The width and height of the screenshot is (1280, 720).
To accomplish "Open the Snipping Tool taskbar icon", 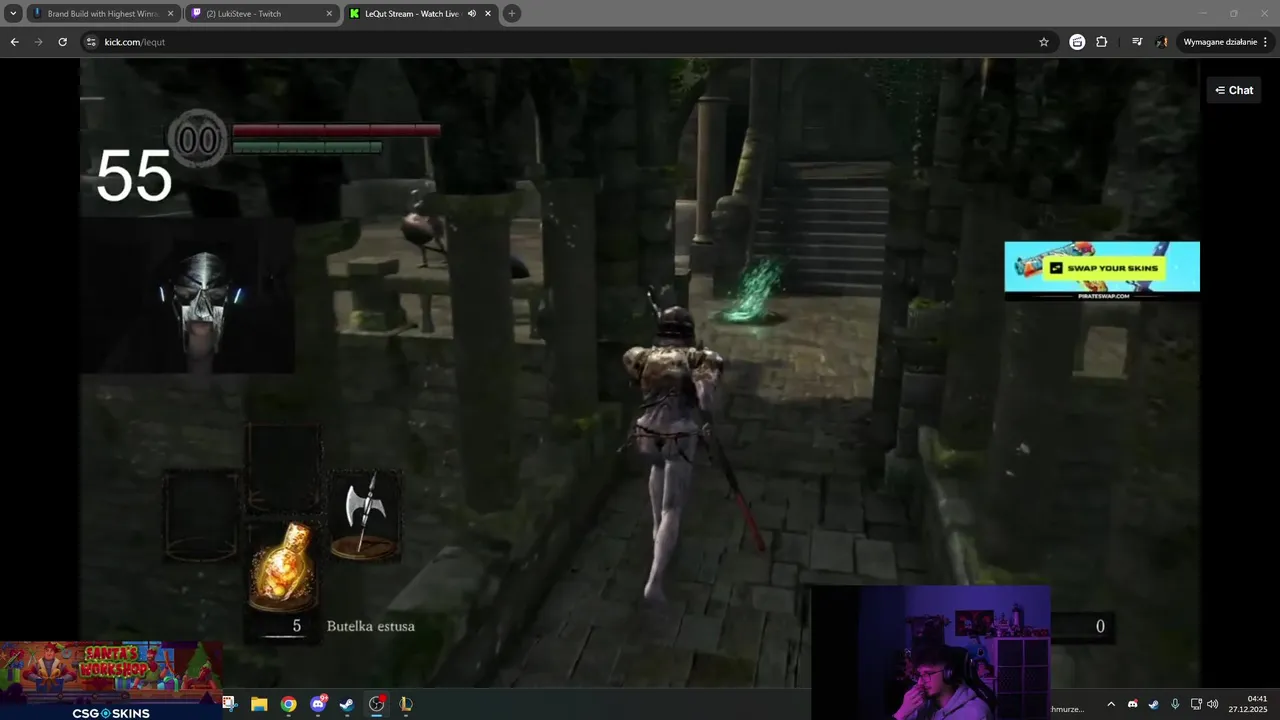I will click(229, 704).
